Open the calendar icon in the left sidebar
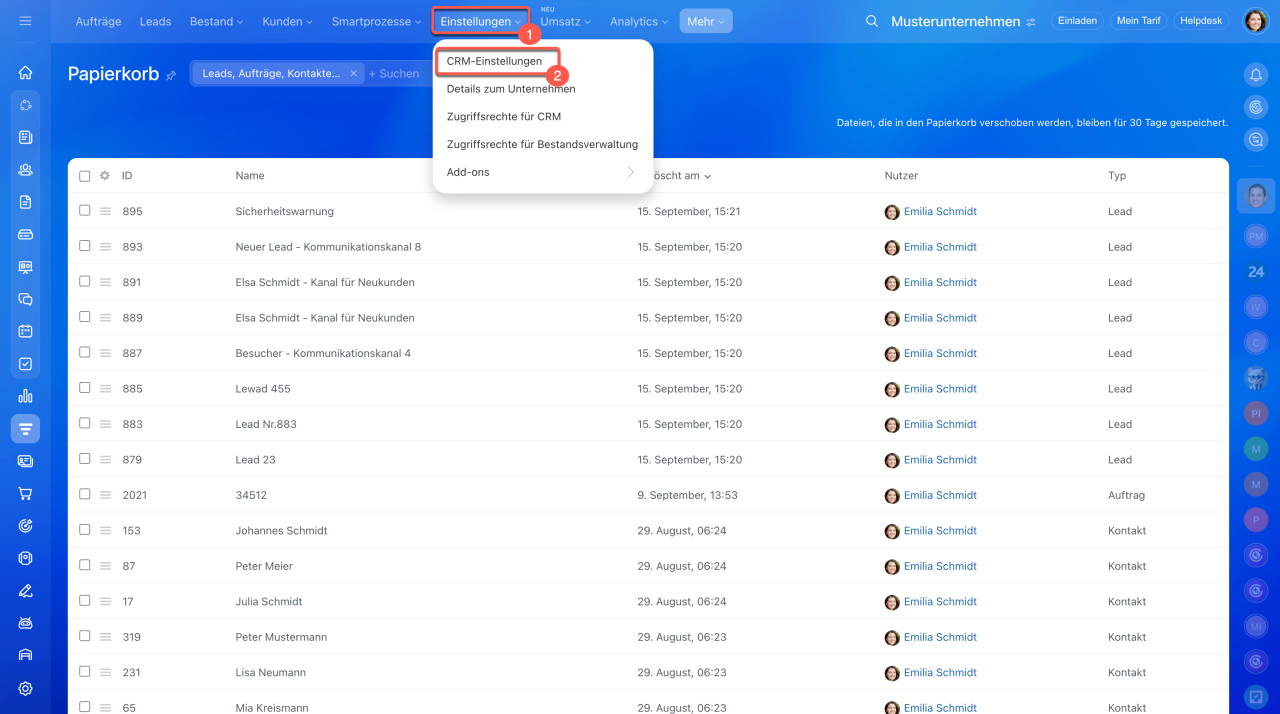This screenshot has height=714, width=1280. 26,331
